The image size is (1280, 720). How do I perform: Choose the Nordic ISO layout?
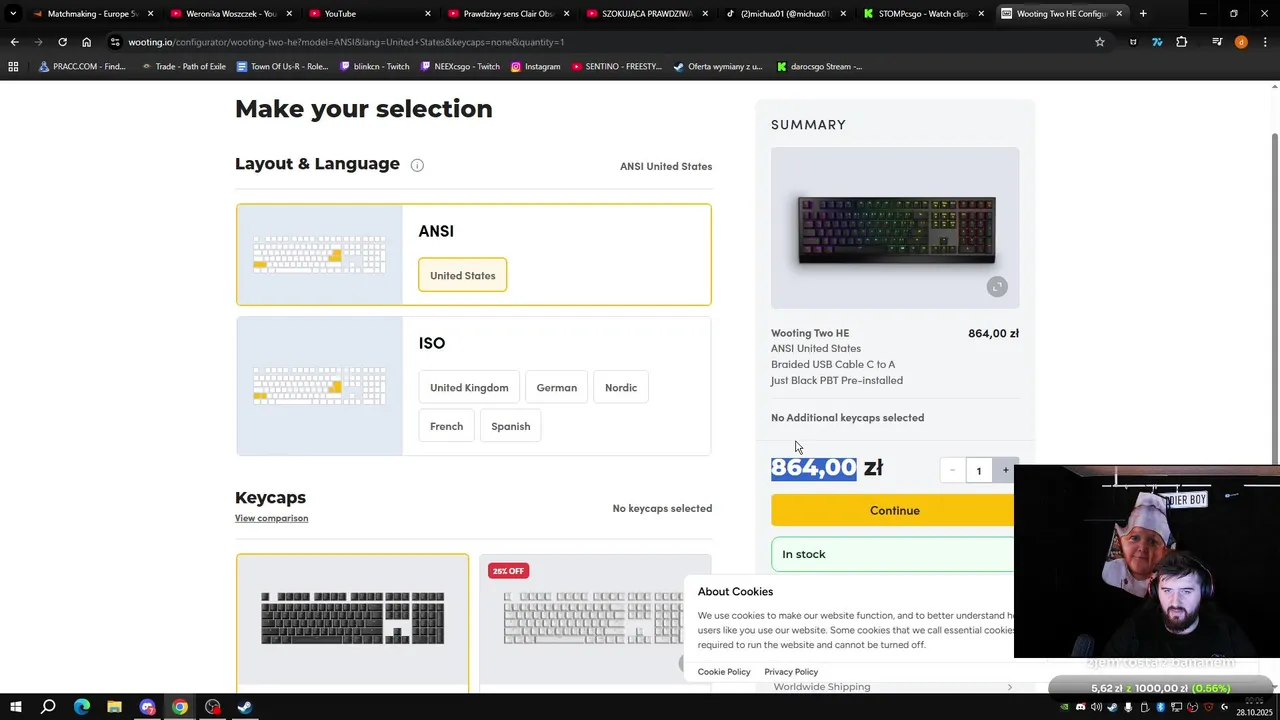coord(621,387)
